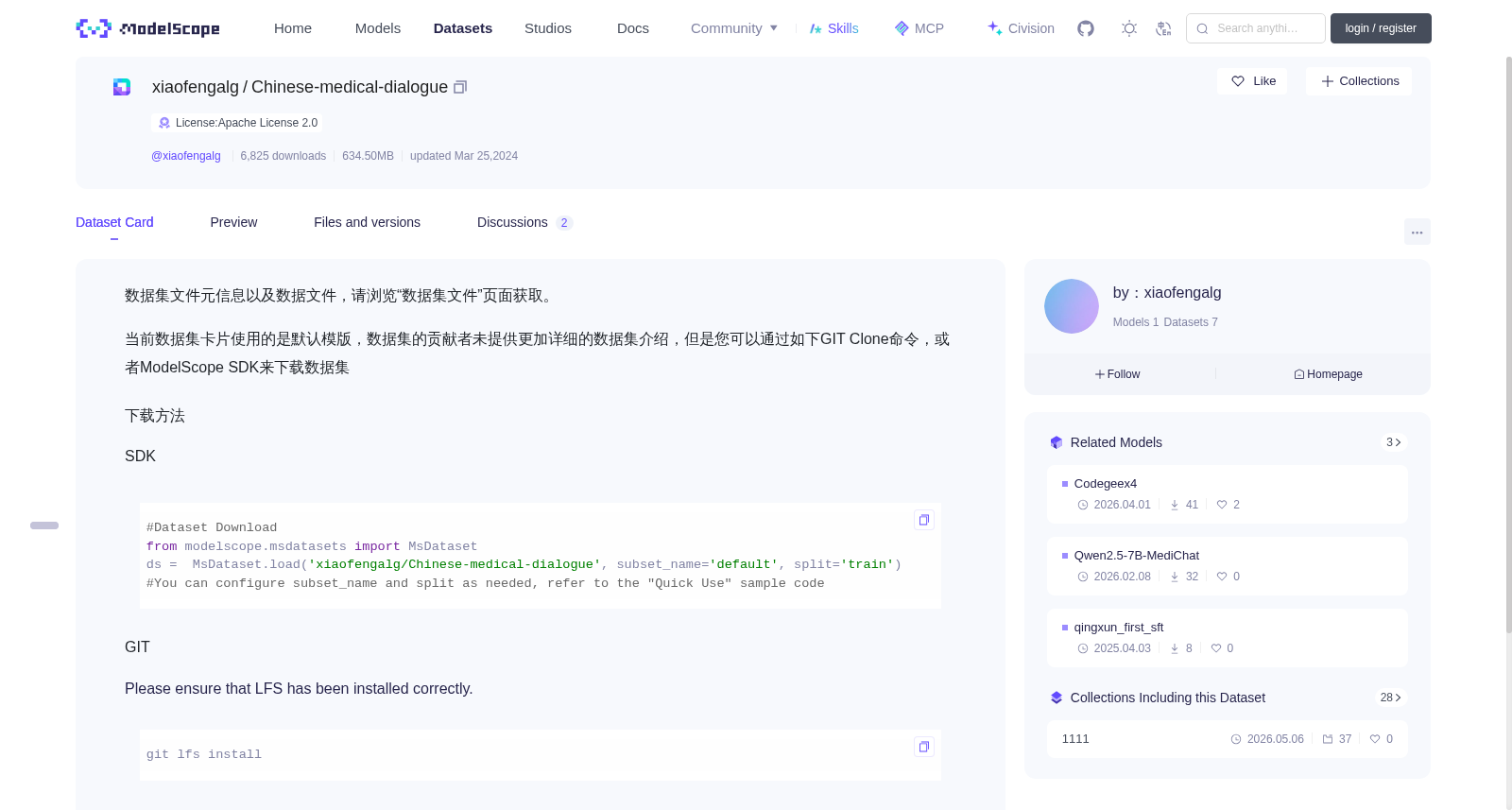Screen dimensions: 1512x810
Task: Click the 'Datasets 7' author stat
Action: [x=1191, y=322]
